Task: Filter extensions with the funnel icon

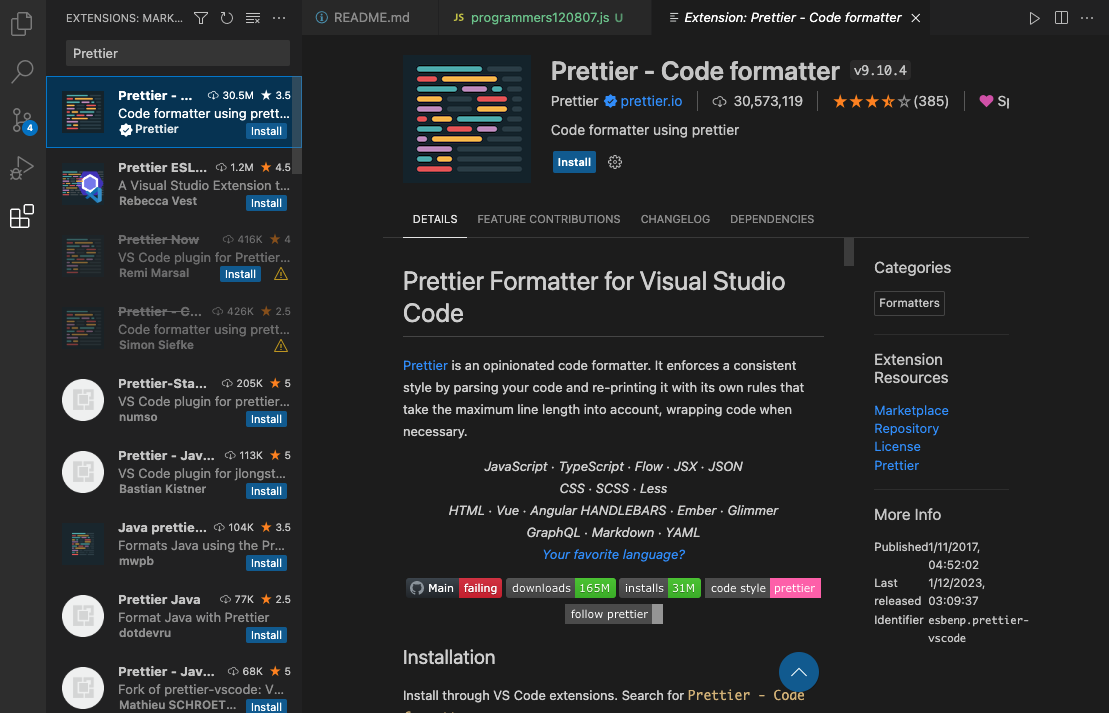Action: [201, 18]
